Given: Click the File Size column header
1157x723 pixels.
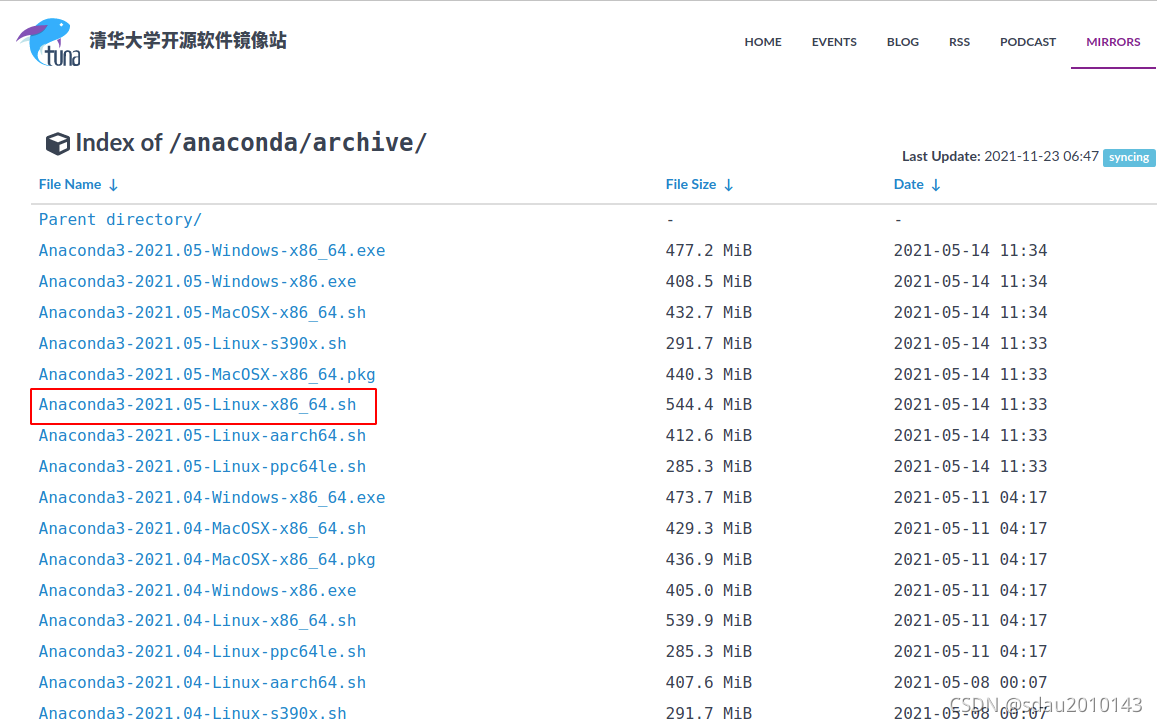Looking at the screenshot, I should (x=691, y=184).
